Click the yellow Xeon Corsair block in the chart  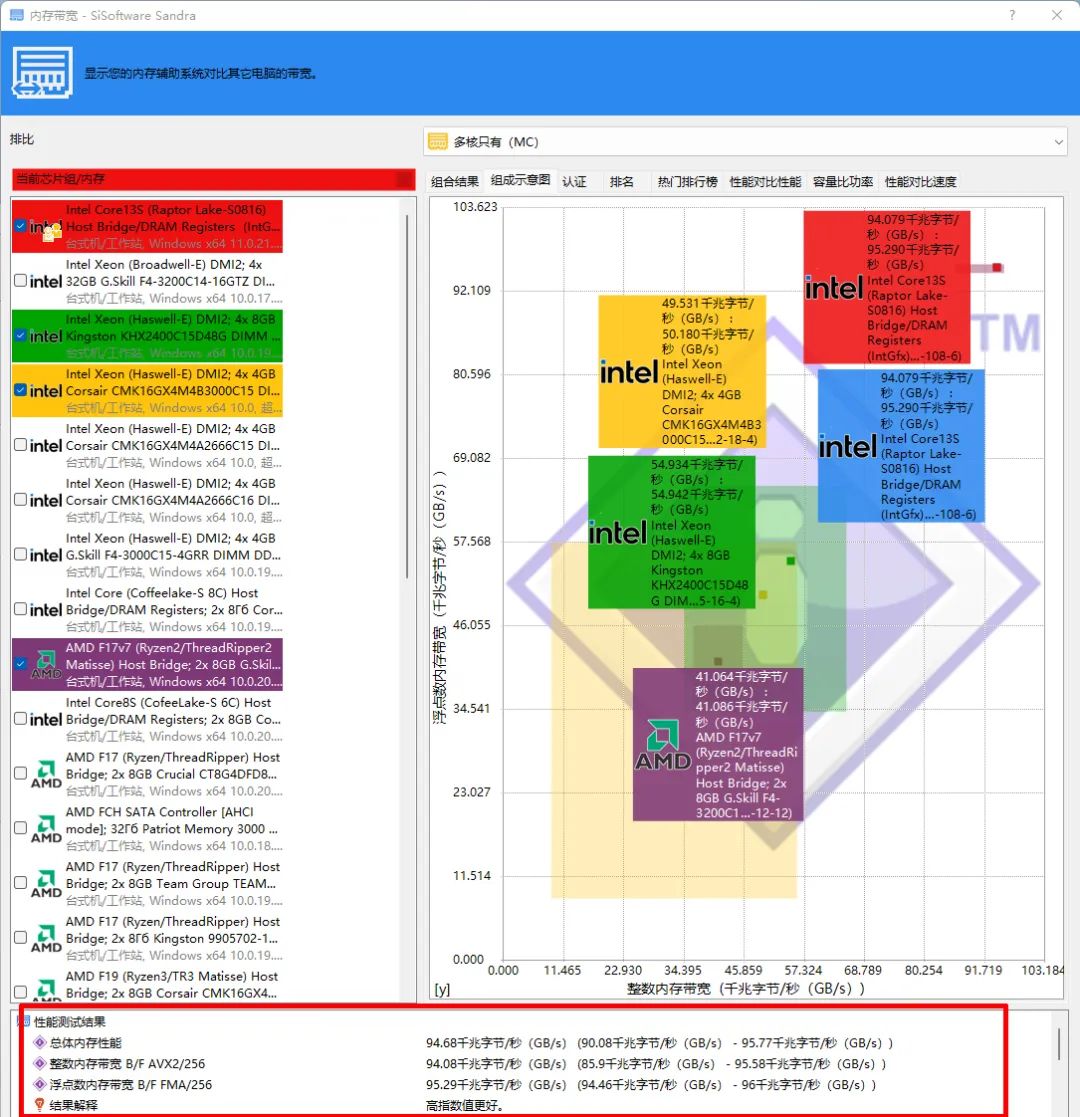coord(682,371)
